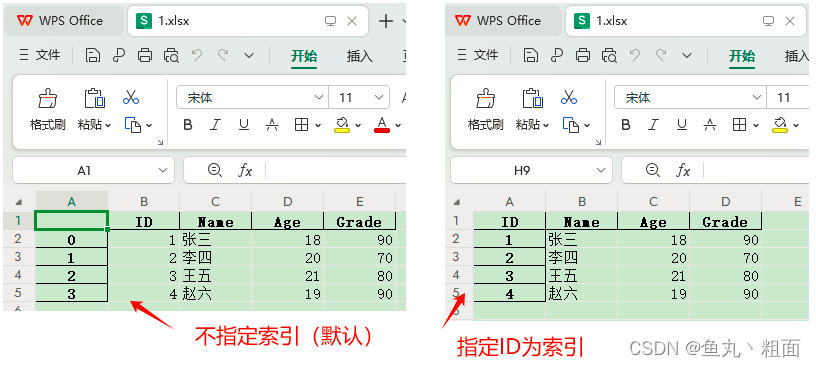Toggle Strikethrough in right window
This screenshot has height=367, width=816.
710,125
